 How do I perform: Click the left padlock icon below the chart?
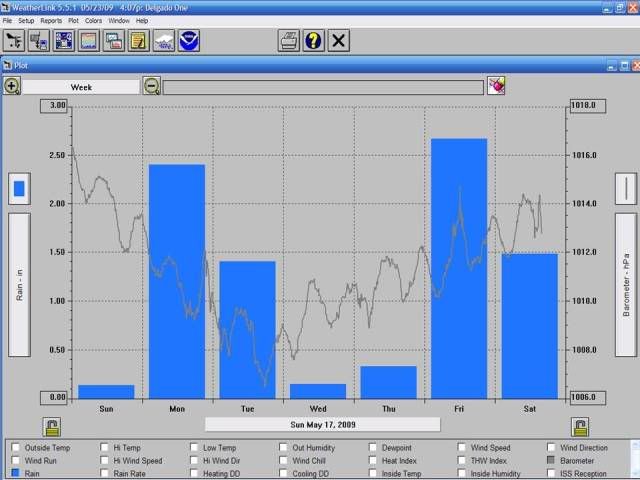click(51, 427)
